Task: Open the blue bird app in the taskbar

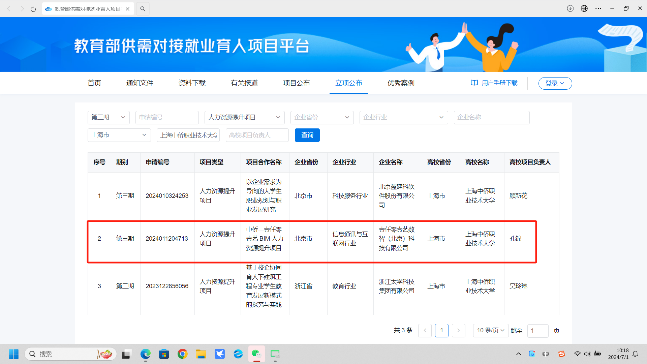Action: (x=220, y=354)
